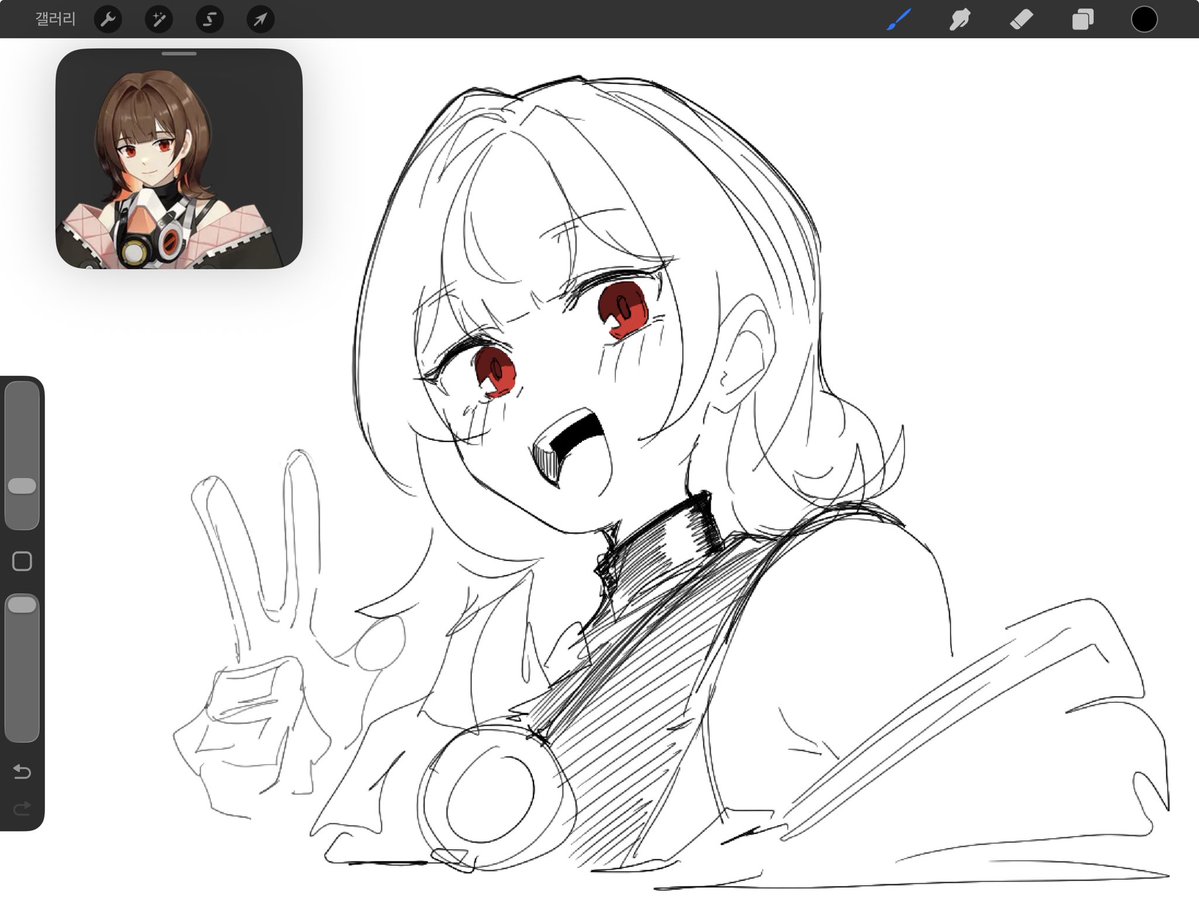
Task: Click the brush size slider handle
Action: pos(21,486)
